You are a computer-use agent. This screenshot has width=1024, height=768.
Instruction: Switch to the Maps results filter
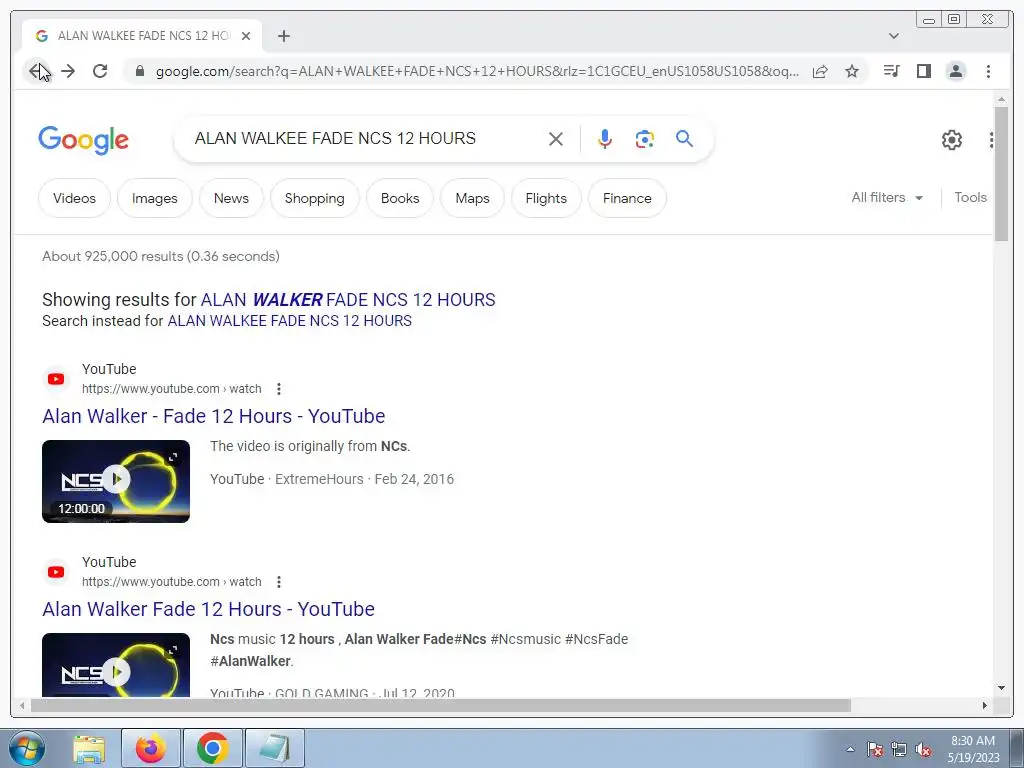click(x=472, y=198)
